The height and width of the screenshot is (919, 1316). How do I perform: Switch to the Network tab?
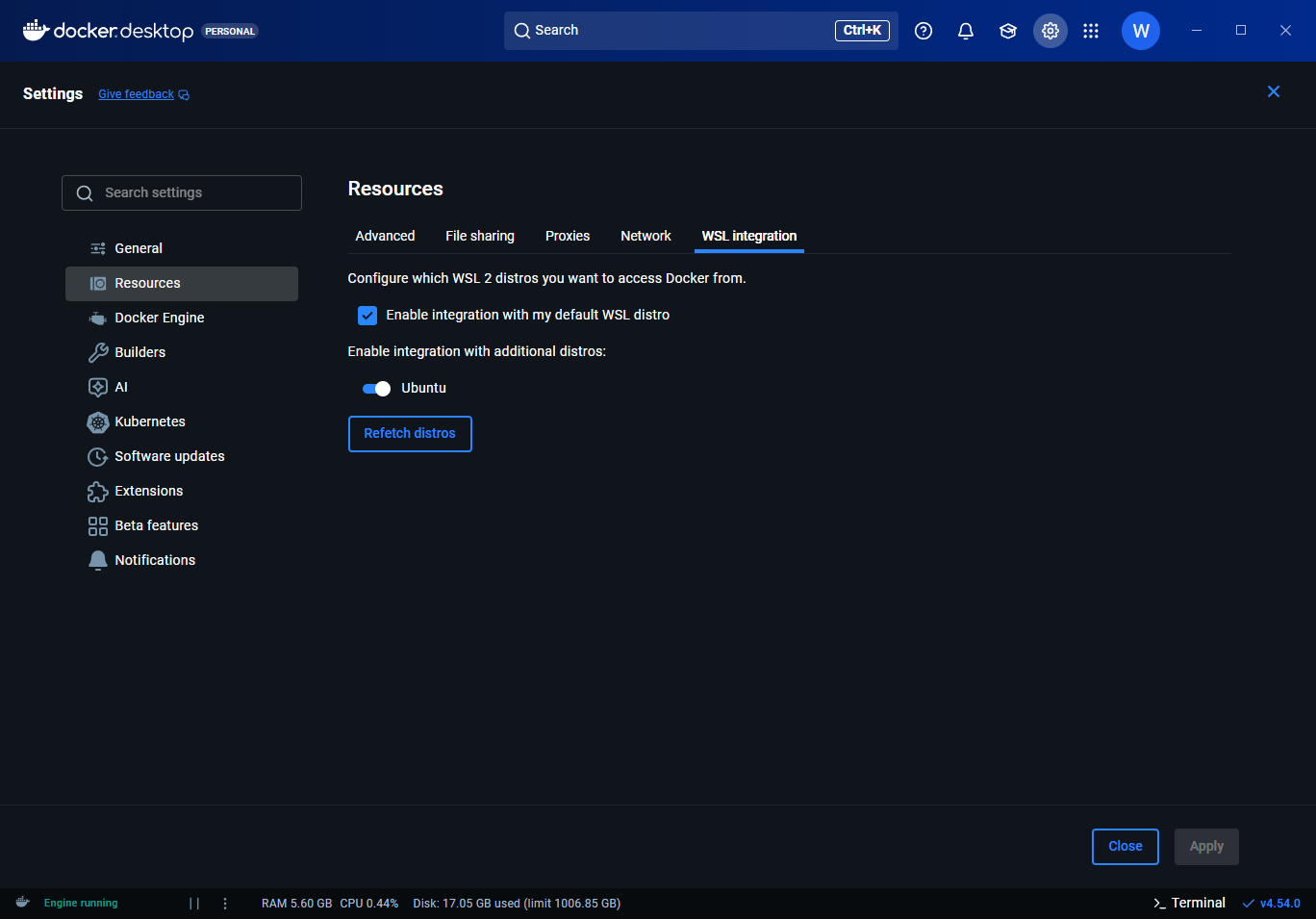(x=645, y=236)
